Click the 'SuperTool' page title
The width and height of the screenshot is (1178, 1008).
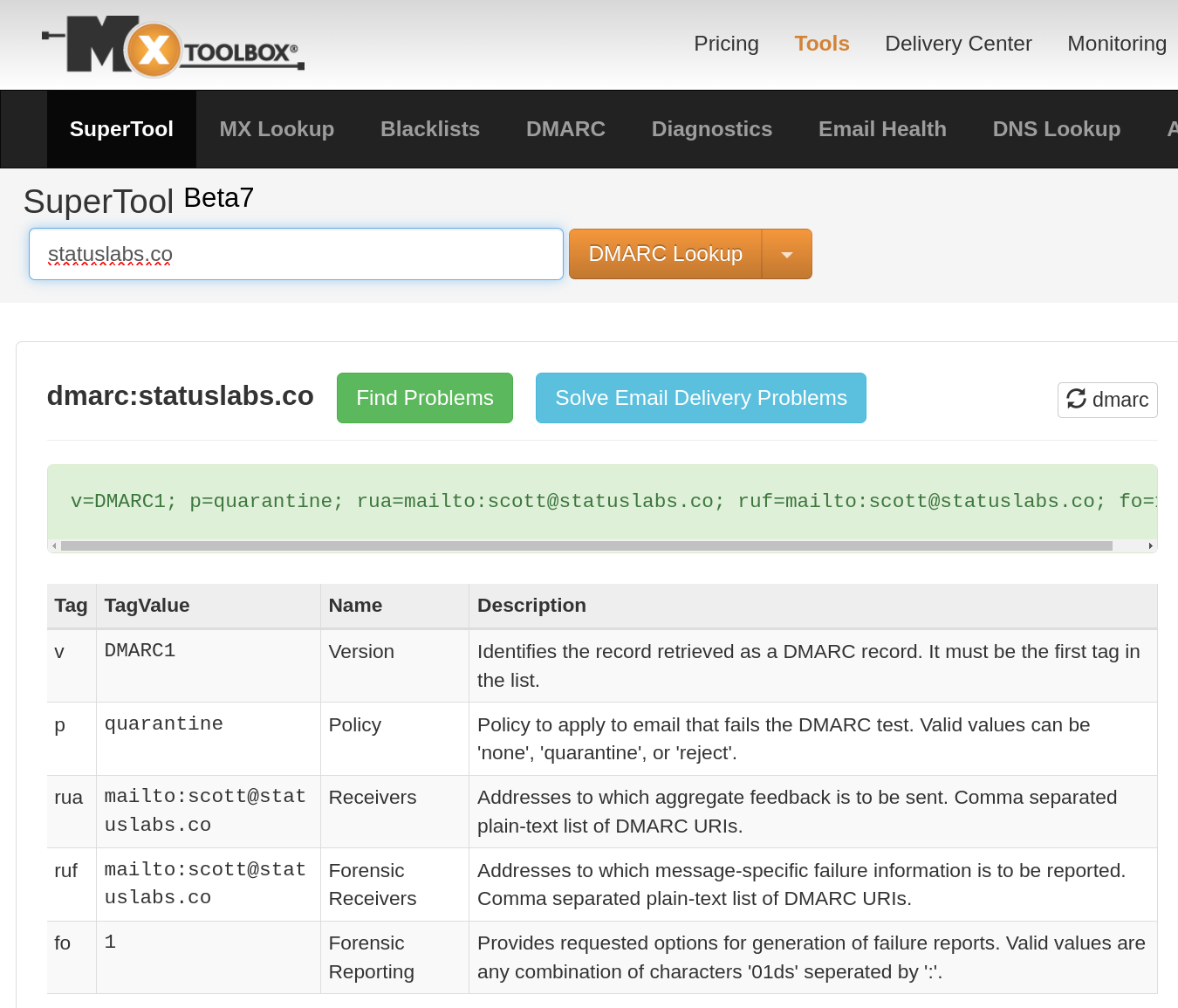[x=99, y=202]
